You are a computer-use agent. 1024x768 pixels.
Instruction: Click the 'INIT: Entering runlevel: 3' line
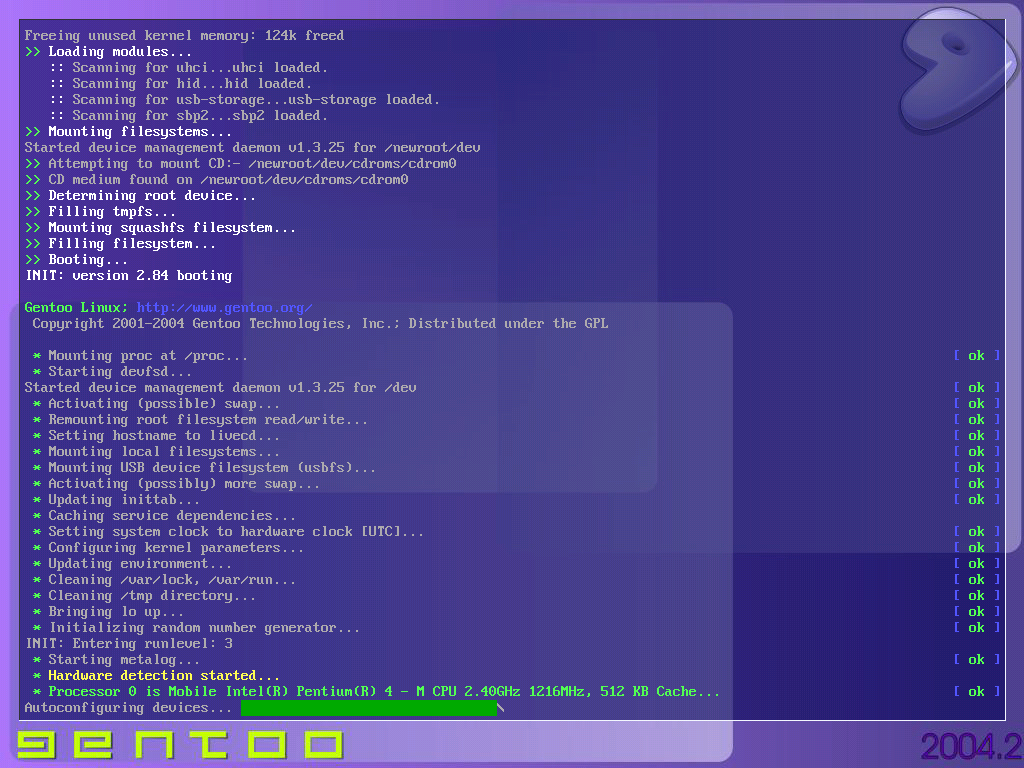[x=129, y=643]
